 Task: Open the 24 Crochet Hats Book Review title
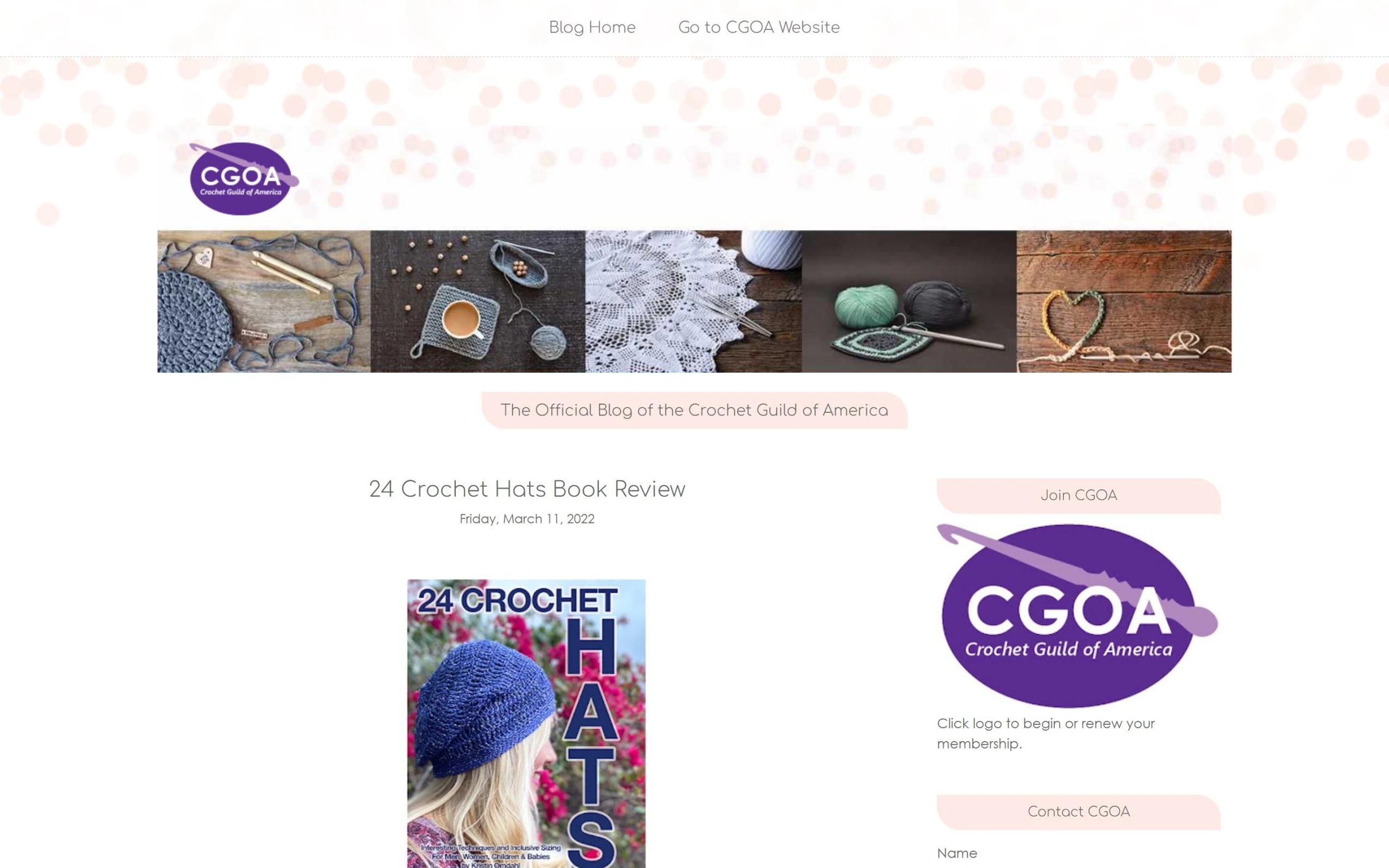click(527, 489)
